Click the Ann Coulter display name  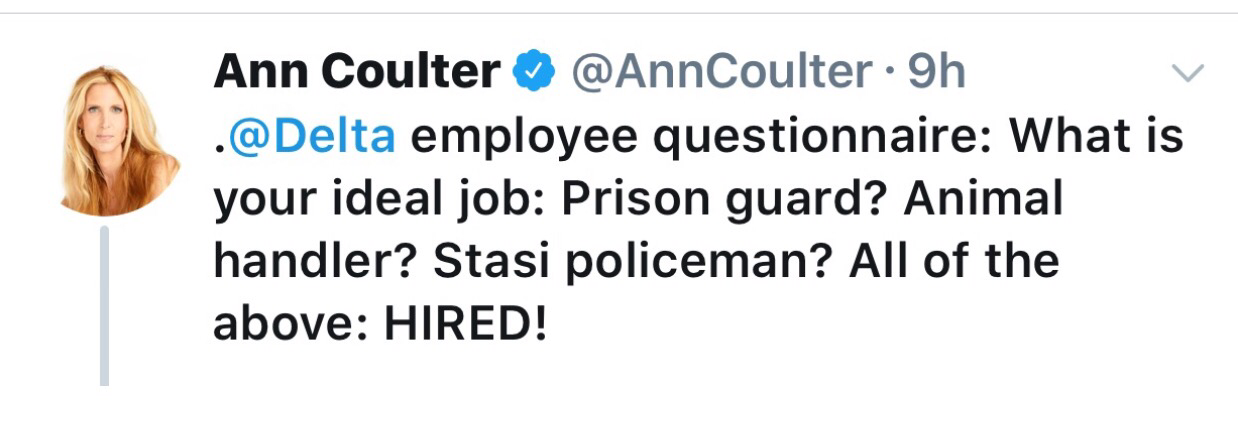click(x=357, y=72)
